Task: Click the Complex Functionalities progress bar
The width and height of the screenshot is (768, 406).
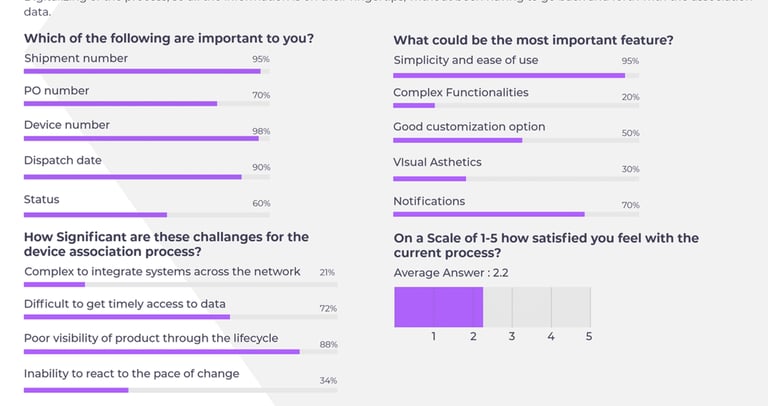Action: 516,105
